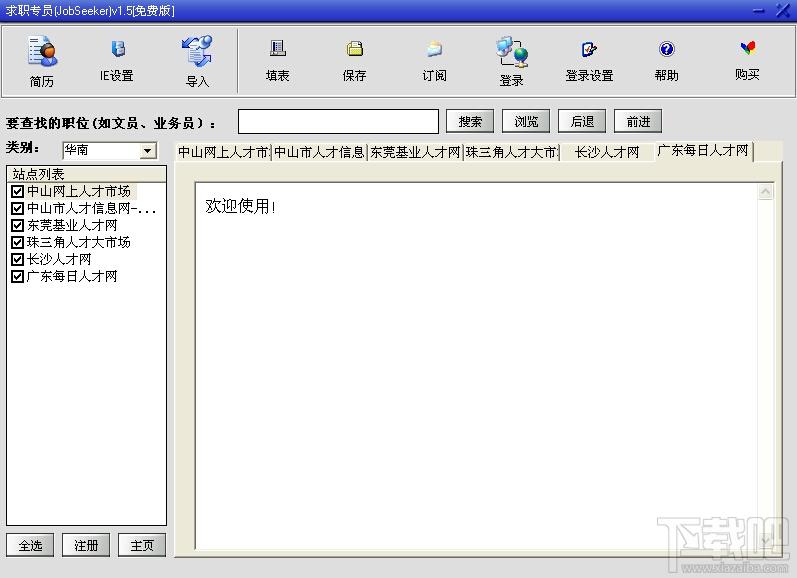Screen dimensions: 797x578
Task: Open the 简历 (resume) toolbar icon
Action: tap(42, 60)
